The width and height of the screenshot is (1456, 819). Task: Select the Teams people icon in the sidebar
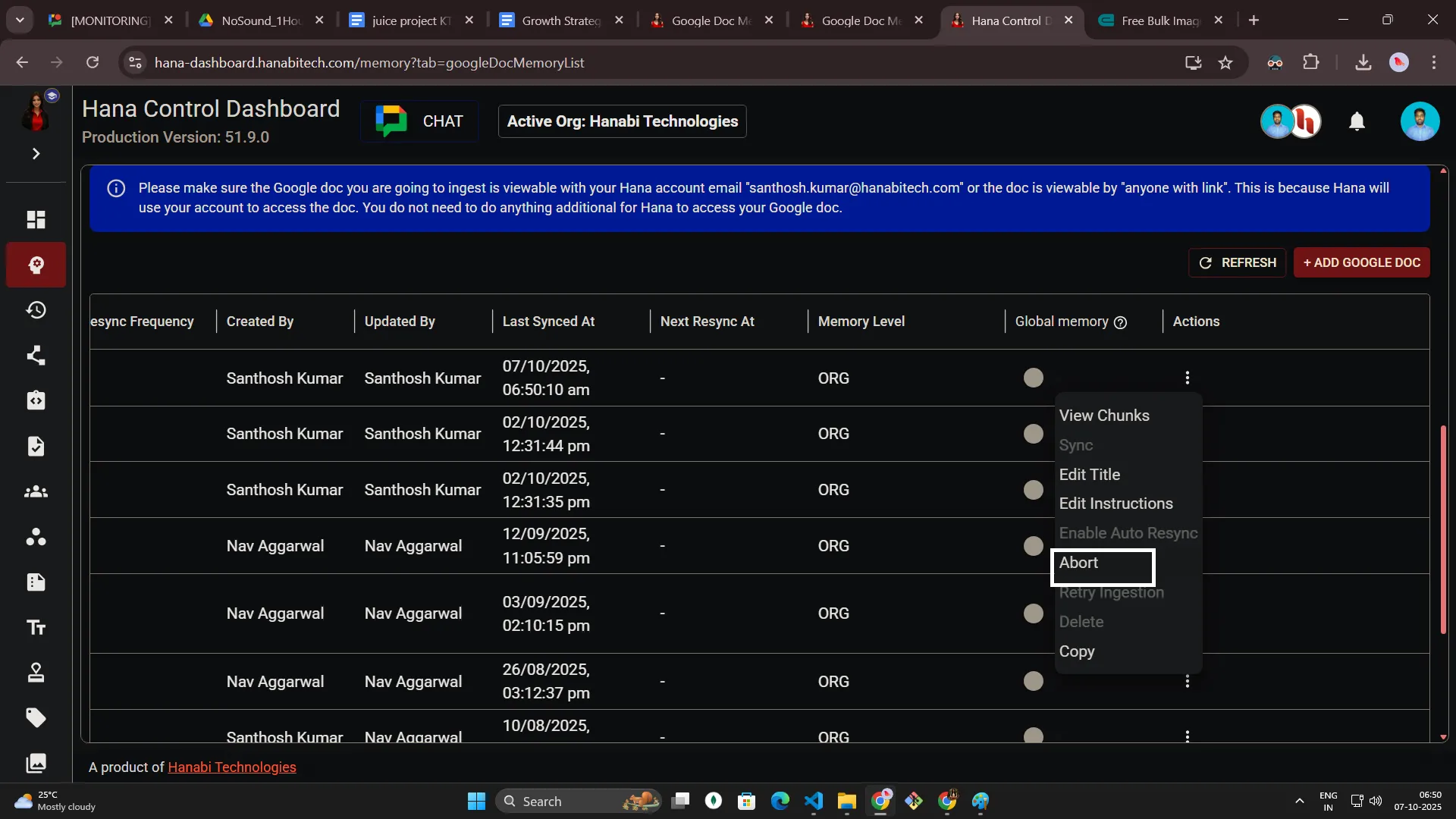pyautogui.click(x=36, y=491)
